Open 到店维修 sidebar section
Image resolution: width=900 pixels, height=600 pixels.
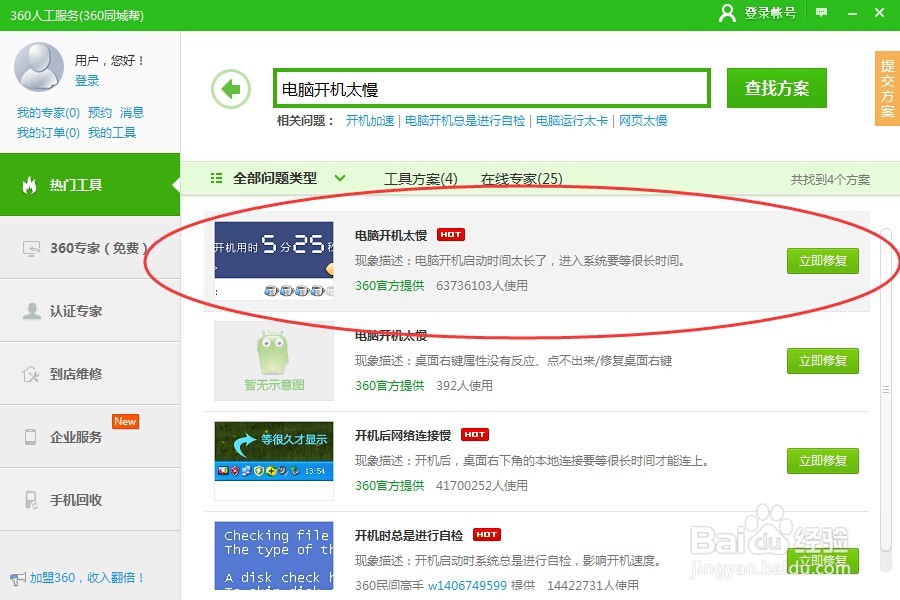[90, 374]
